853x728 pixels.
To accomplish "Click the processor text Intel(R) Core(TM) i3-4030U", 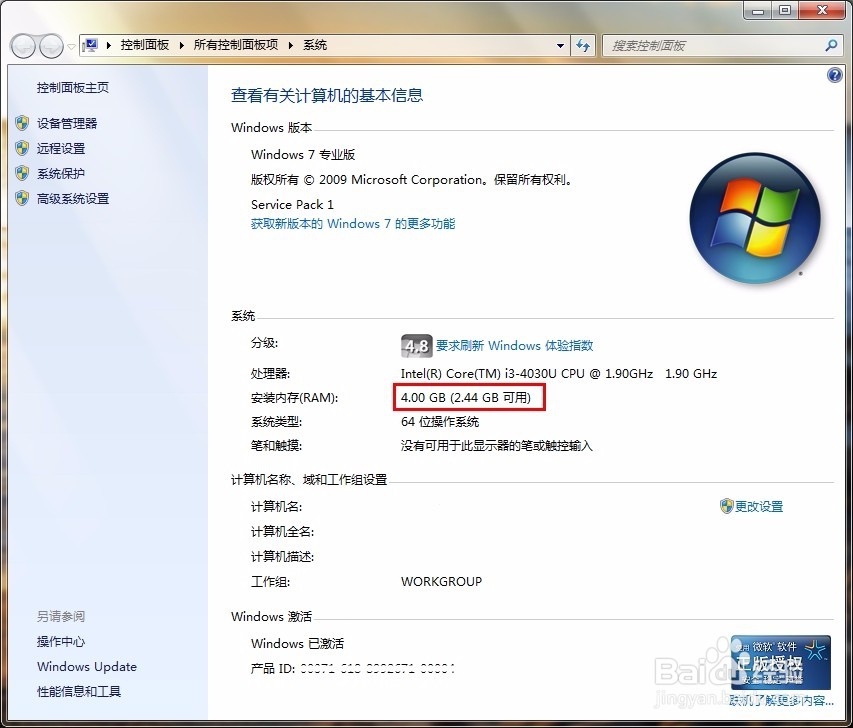I will click(x=559, y=374).
